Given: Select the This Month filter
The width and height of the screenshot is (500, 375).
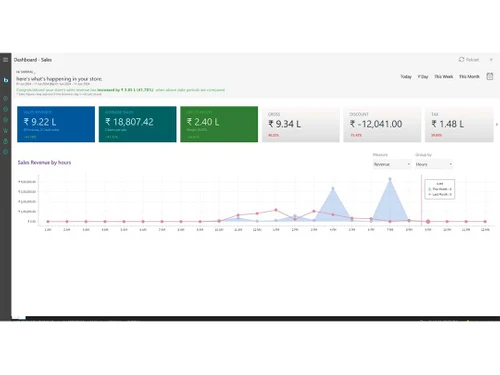Looking at the screenshot, I should [x=469, y=77].
